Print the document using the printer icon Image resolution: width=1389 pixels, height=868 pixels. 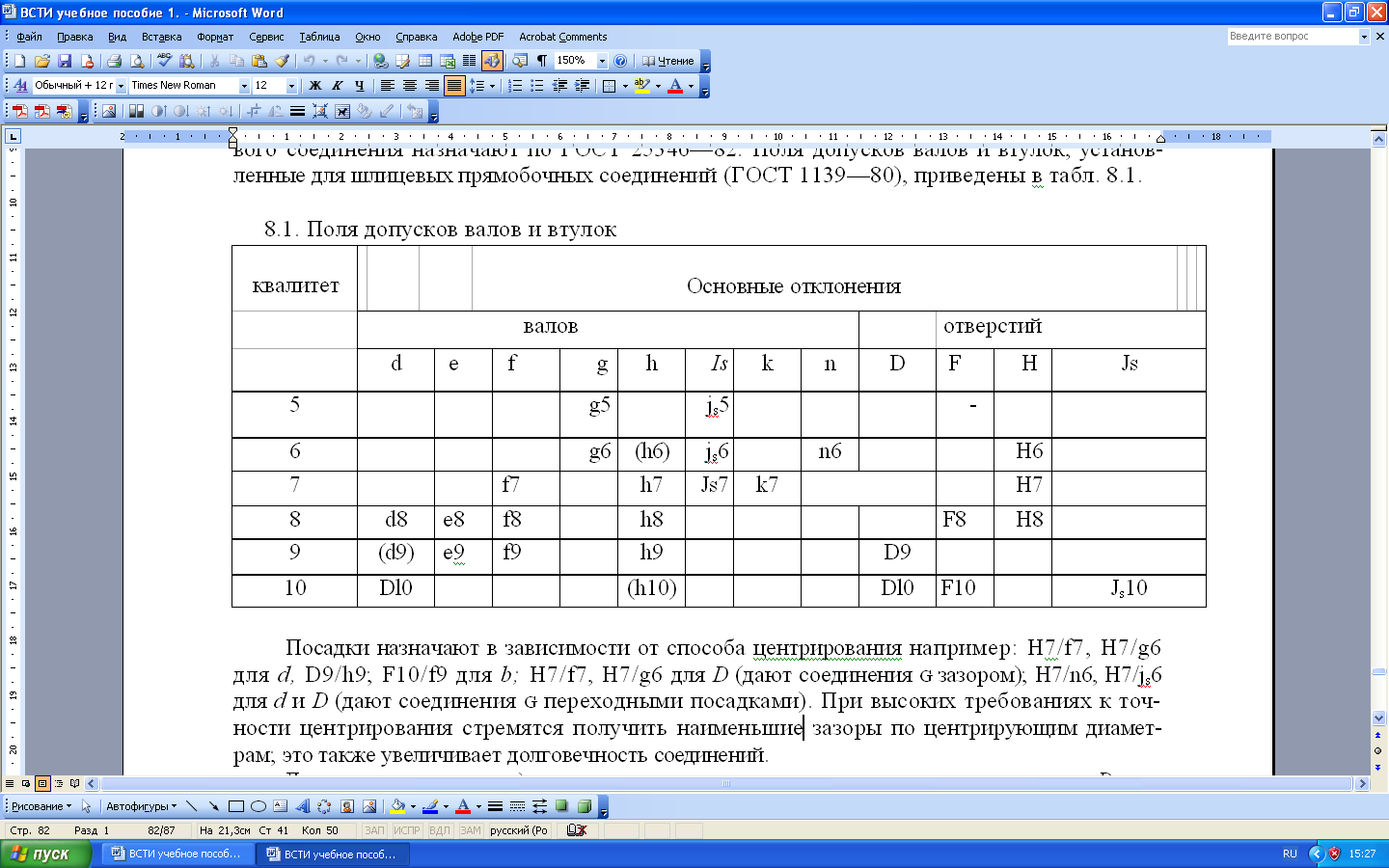pyautogui.click(x=114, y=61)
